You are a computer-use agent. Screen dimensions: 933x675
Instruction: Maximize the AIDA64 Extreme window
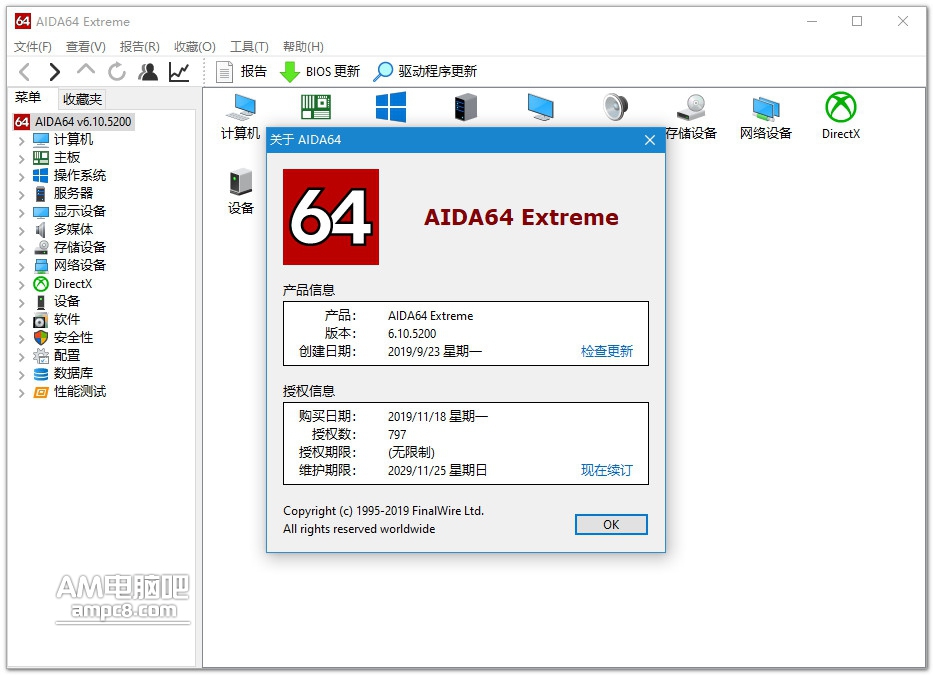click(857, 21)
